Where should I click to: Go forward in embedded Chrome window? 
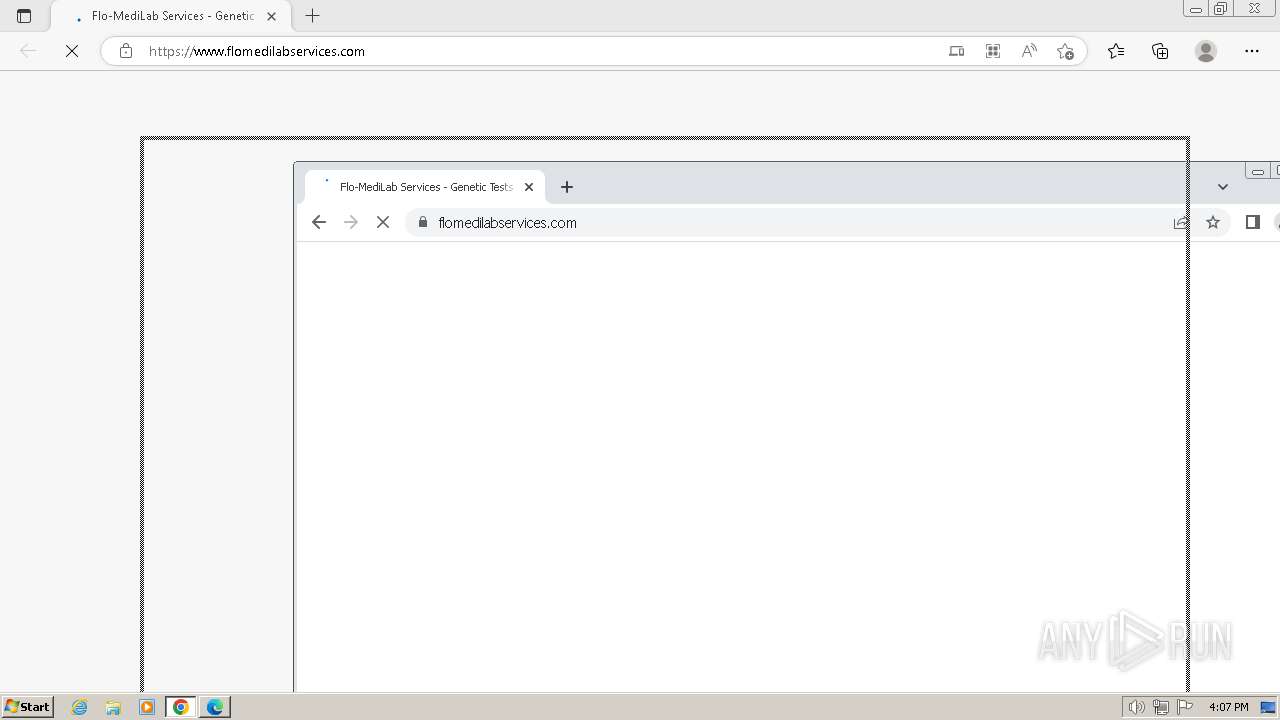pos(351,222)
